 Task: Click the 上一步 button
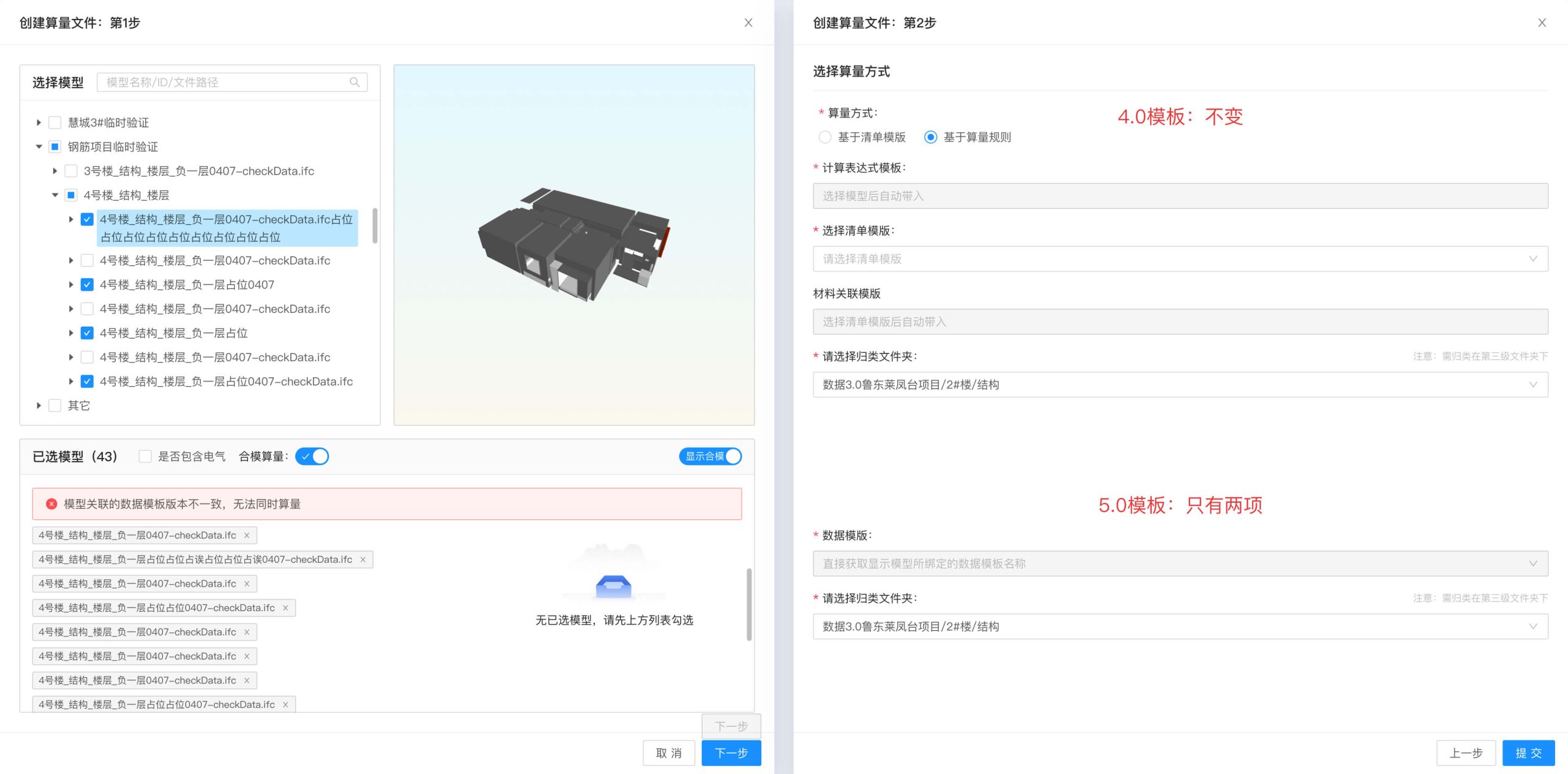1466,753
